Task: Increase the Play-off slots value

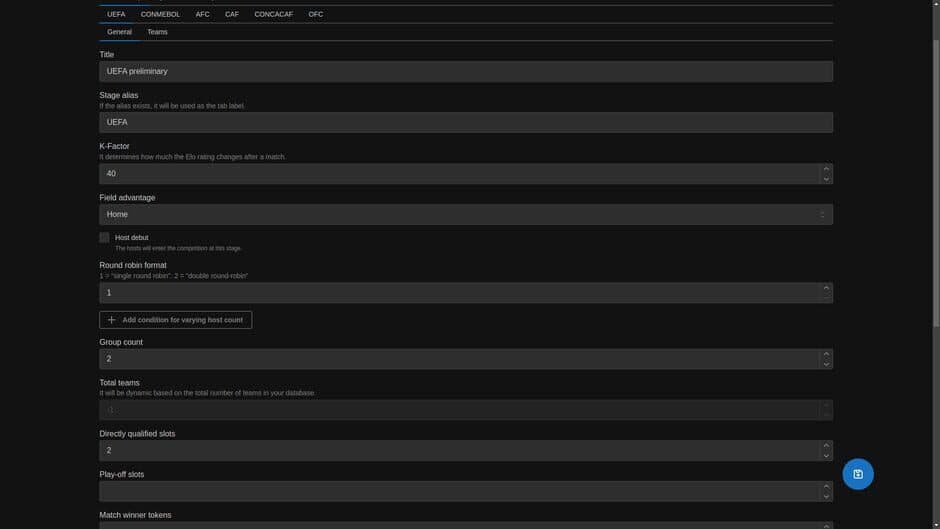Action: (x=826, y=486)
